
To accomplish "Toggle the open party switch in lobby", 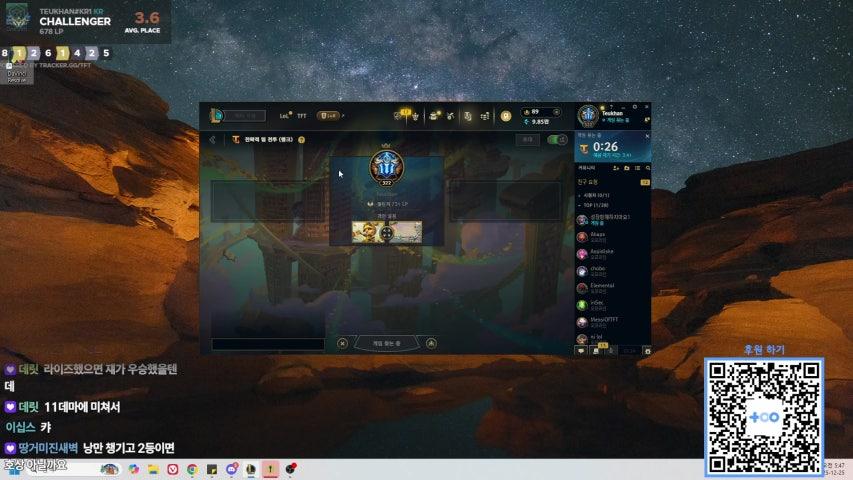I will (x=556, y=140).
